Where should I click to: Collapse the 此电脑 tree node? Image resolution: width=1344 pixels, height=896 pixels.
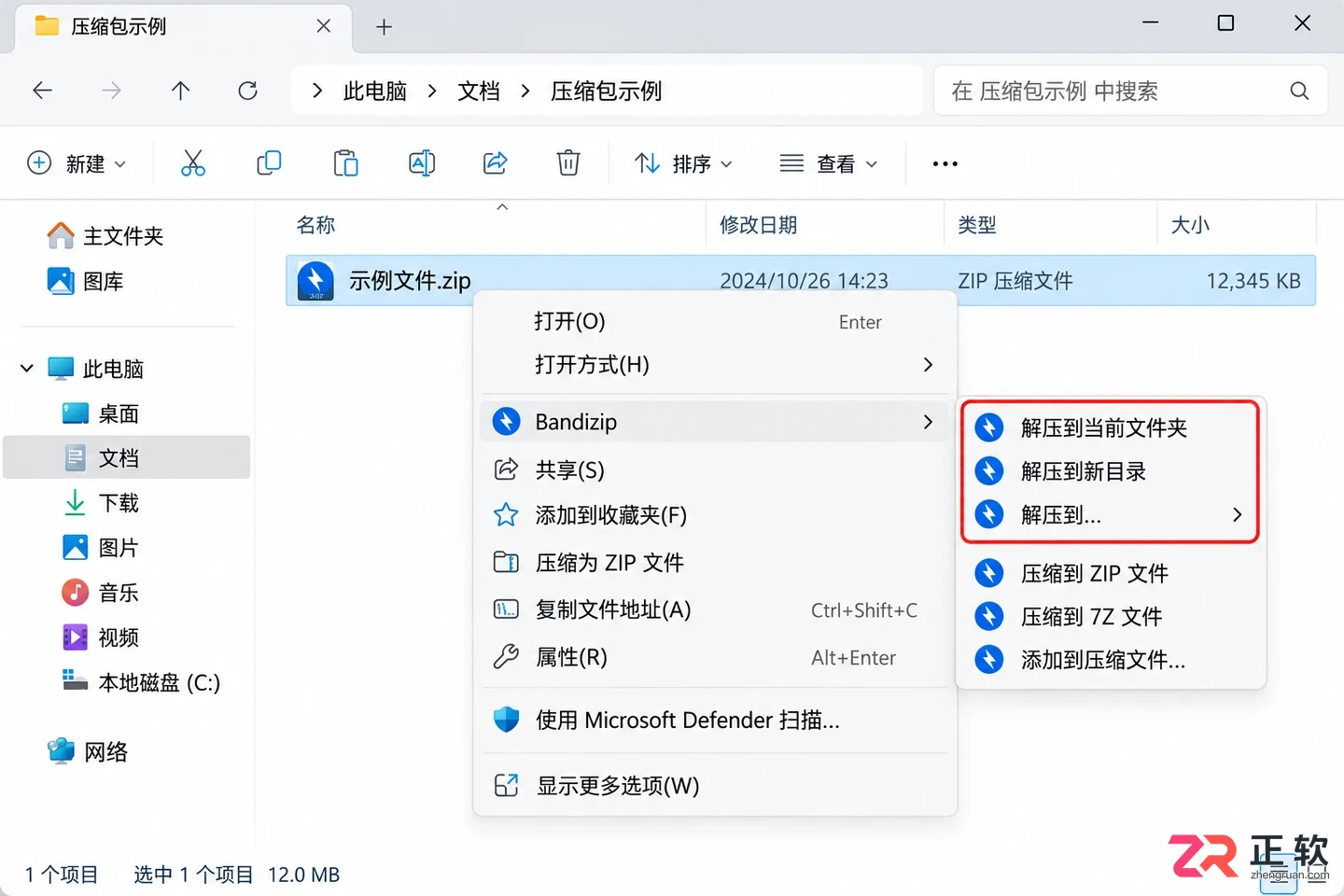coord(27,369)
